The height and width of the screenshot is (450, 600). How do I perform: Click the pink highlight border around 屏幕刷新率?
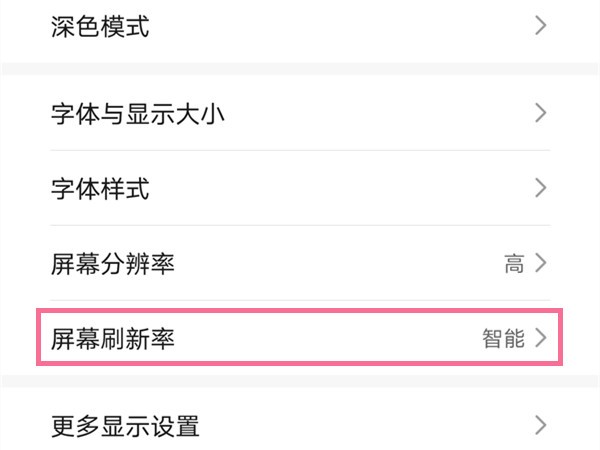(300, 311)
